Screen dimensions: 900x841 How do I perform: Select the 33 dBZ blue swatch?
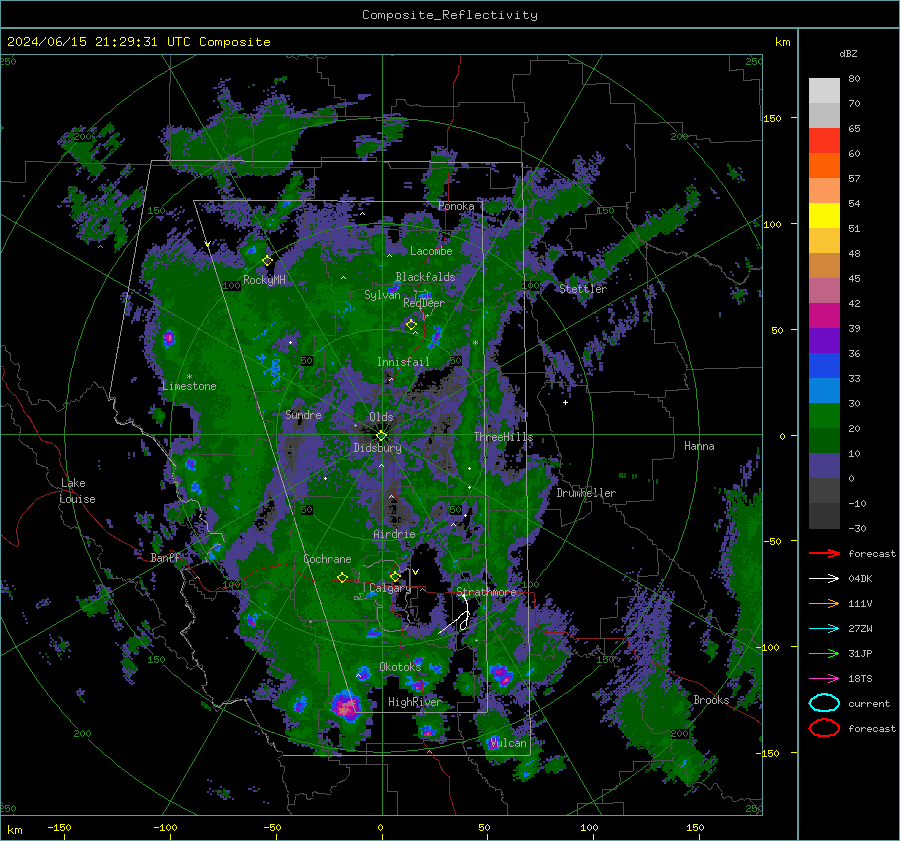click(824, 390)
